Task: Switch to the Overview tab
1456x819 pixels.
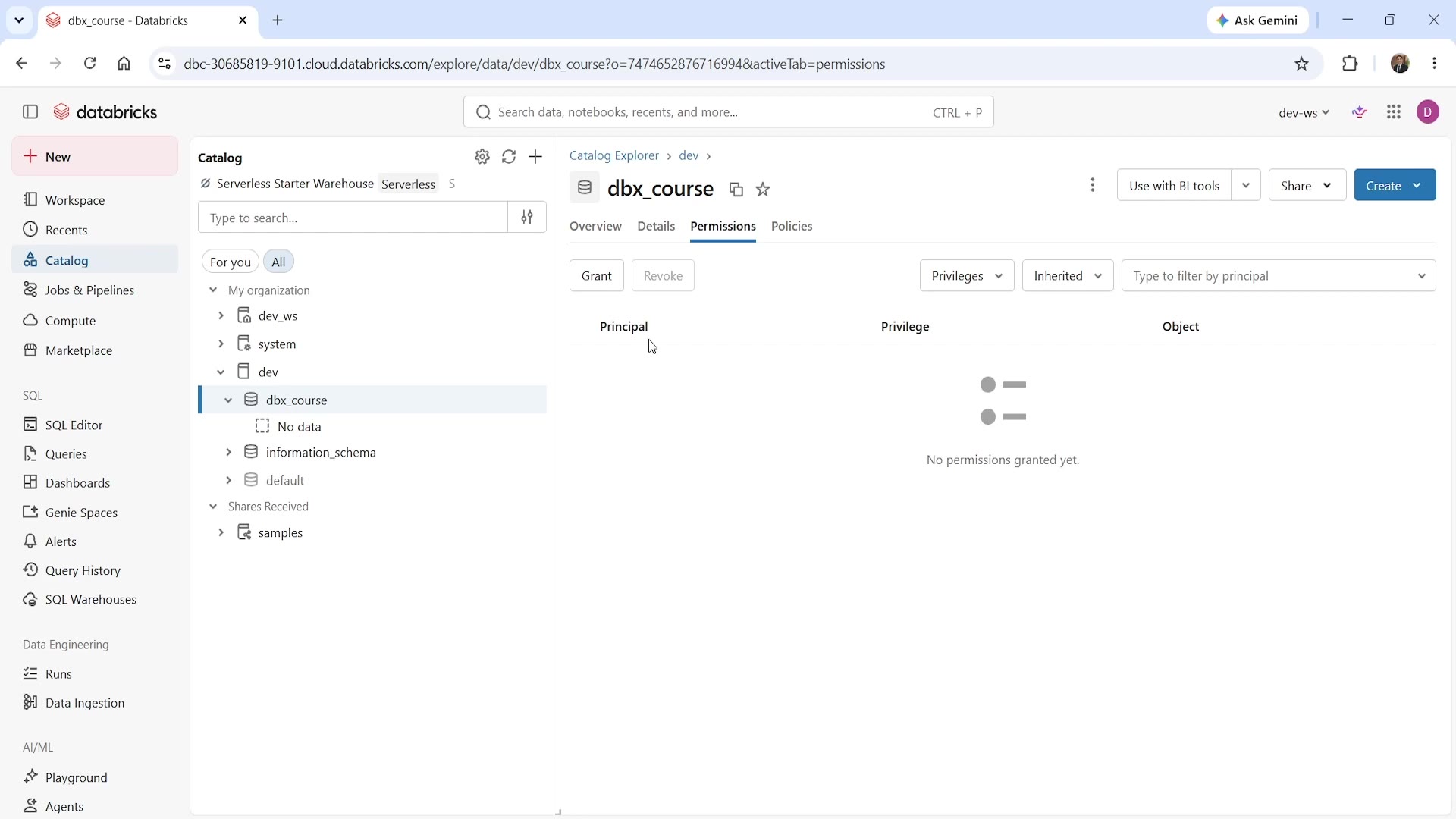Action: (595, 226)
